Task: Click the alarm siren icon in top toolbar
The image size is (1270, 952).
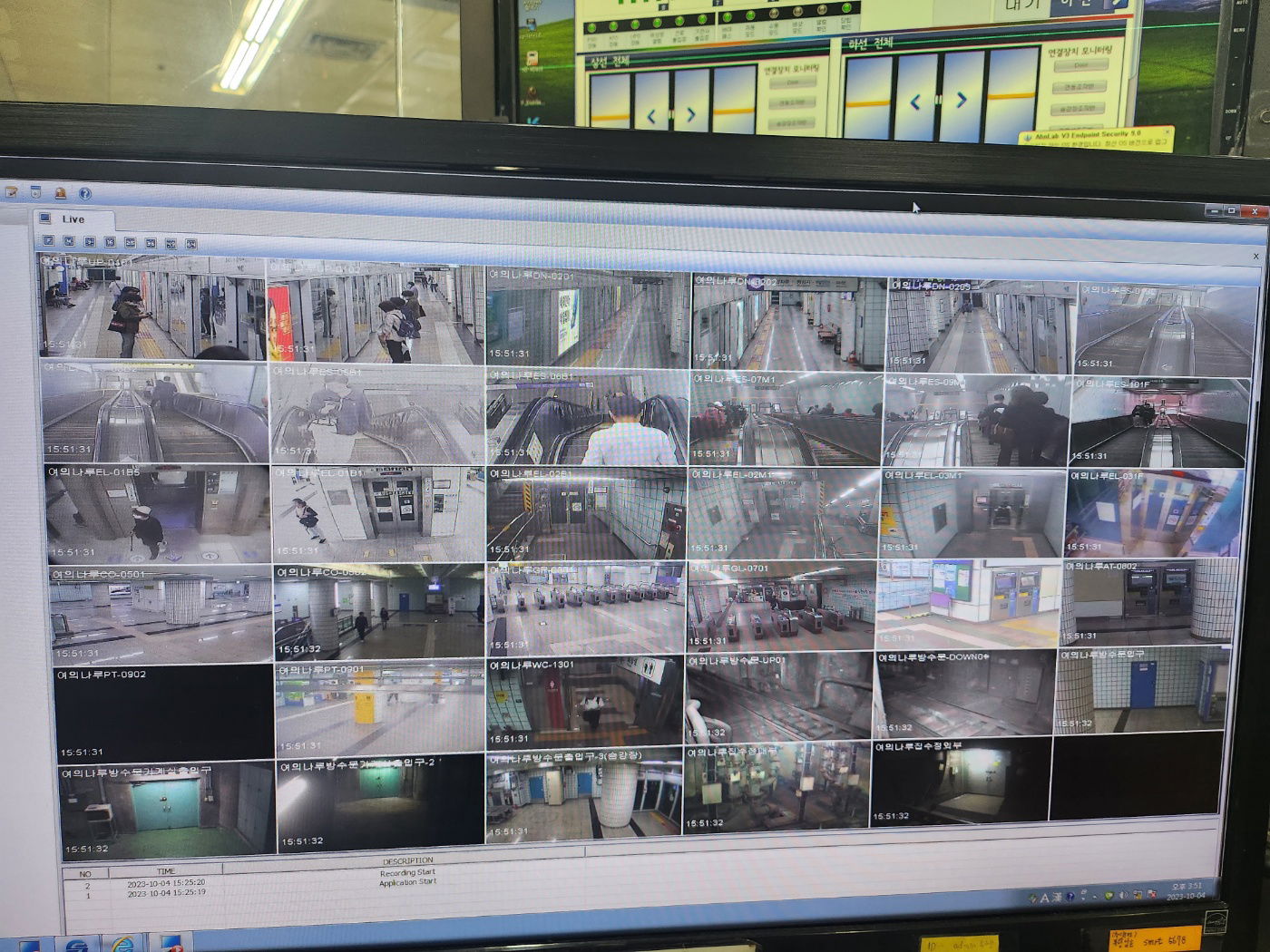Action: point(60,193)
